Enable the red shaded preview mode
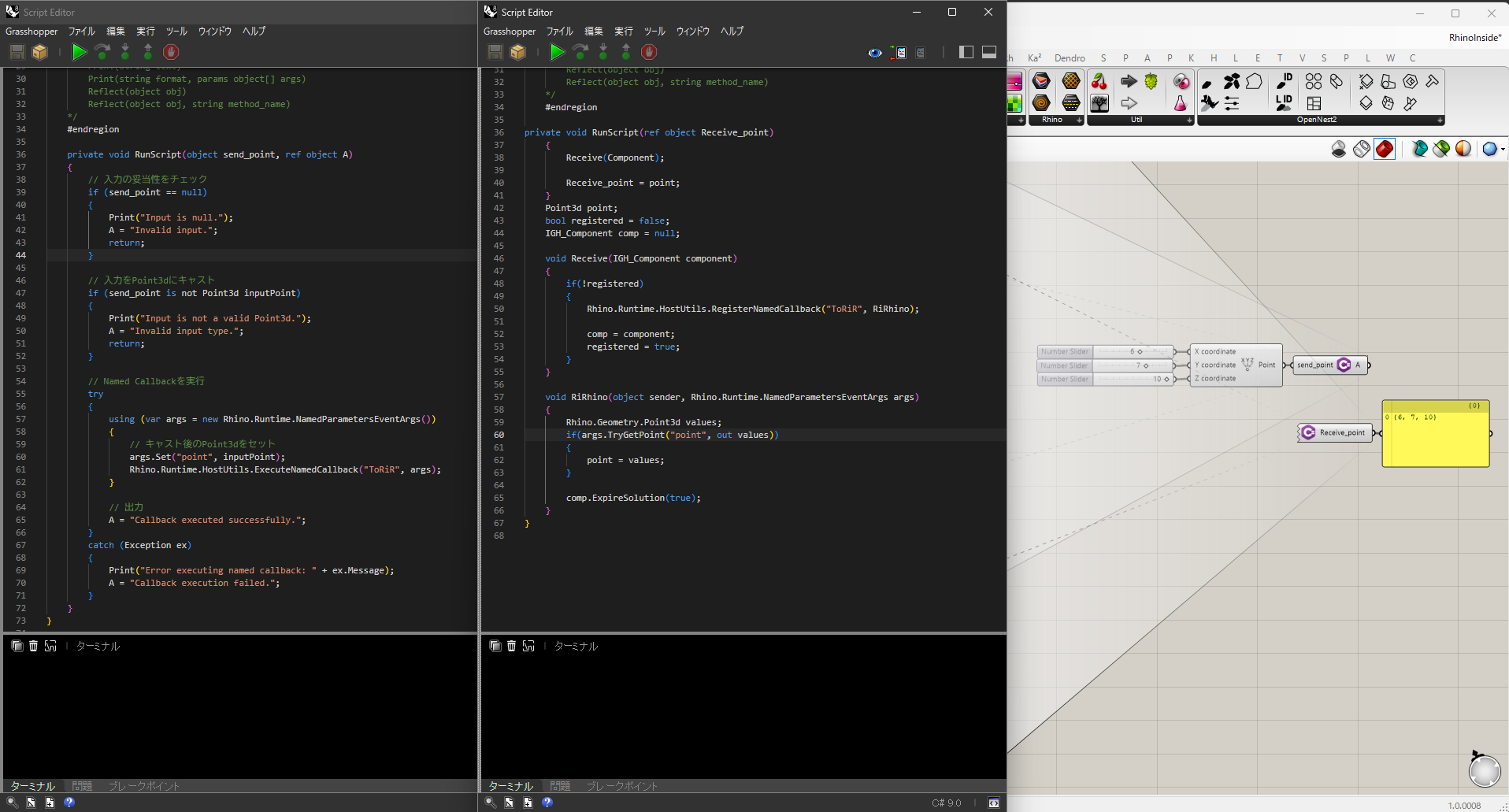1509x812 pixels. tap(1384, 149)
